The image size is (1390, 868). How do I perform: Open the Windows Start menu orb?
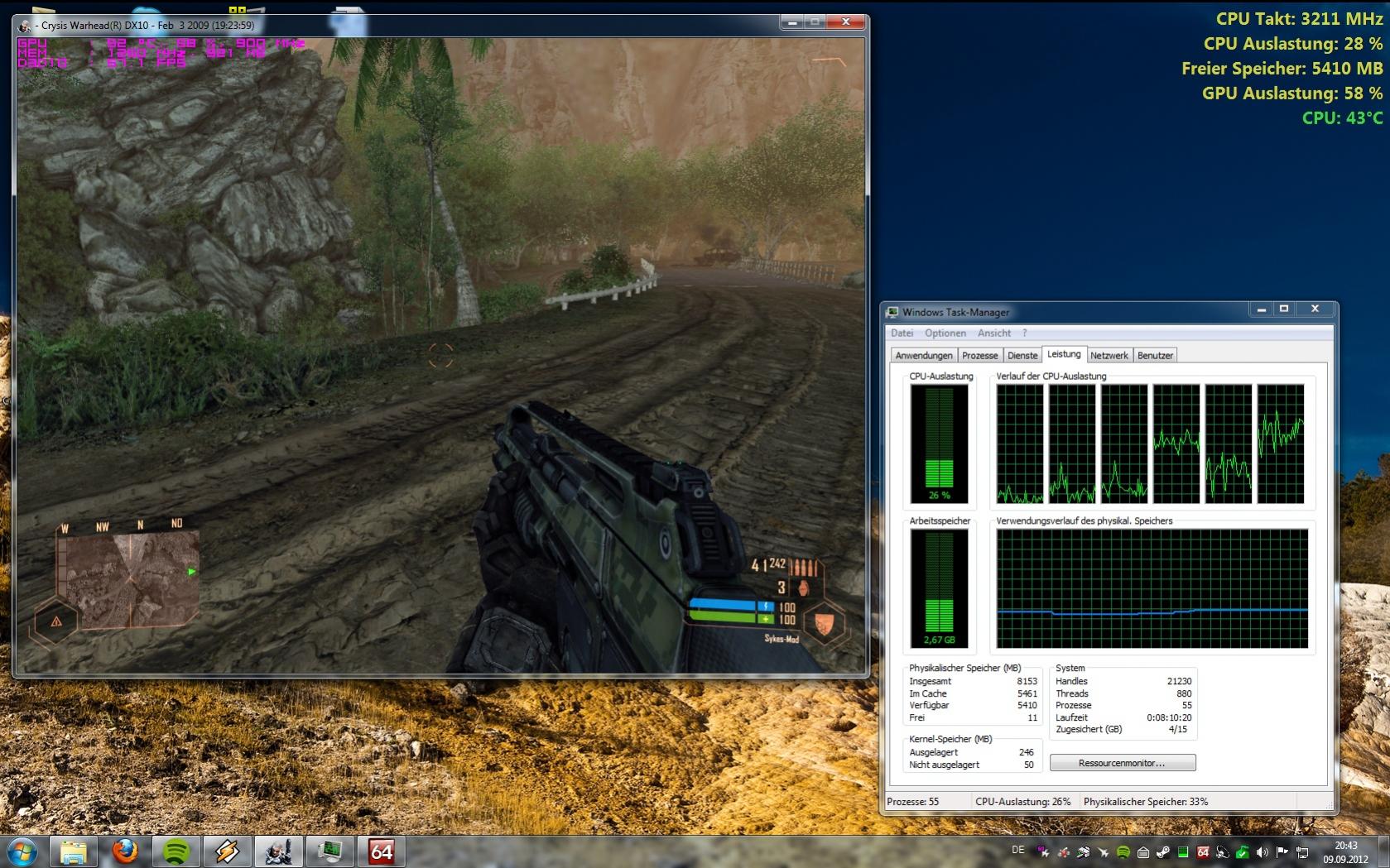click(21, 851)
